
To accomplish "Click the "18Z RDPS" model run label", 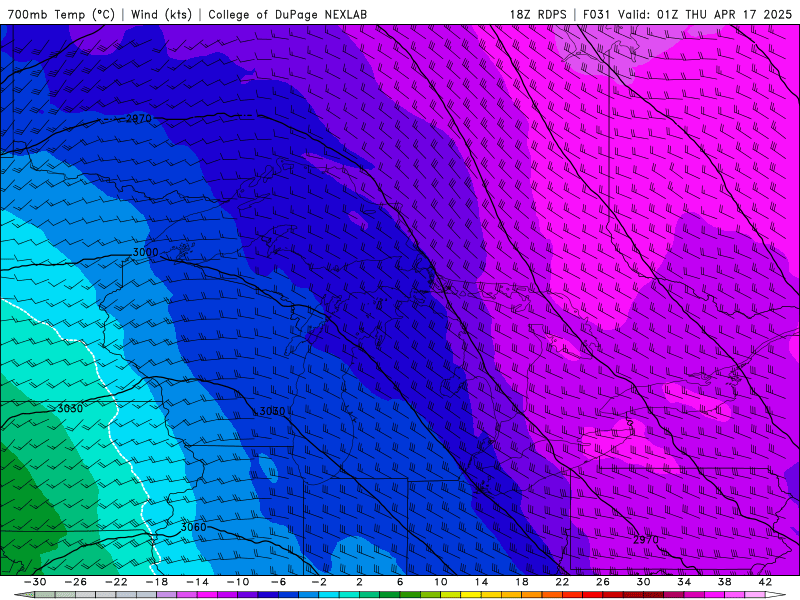I will (538, 14).
